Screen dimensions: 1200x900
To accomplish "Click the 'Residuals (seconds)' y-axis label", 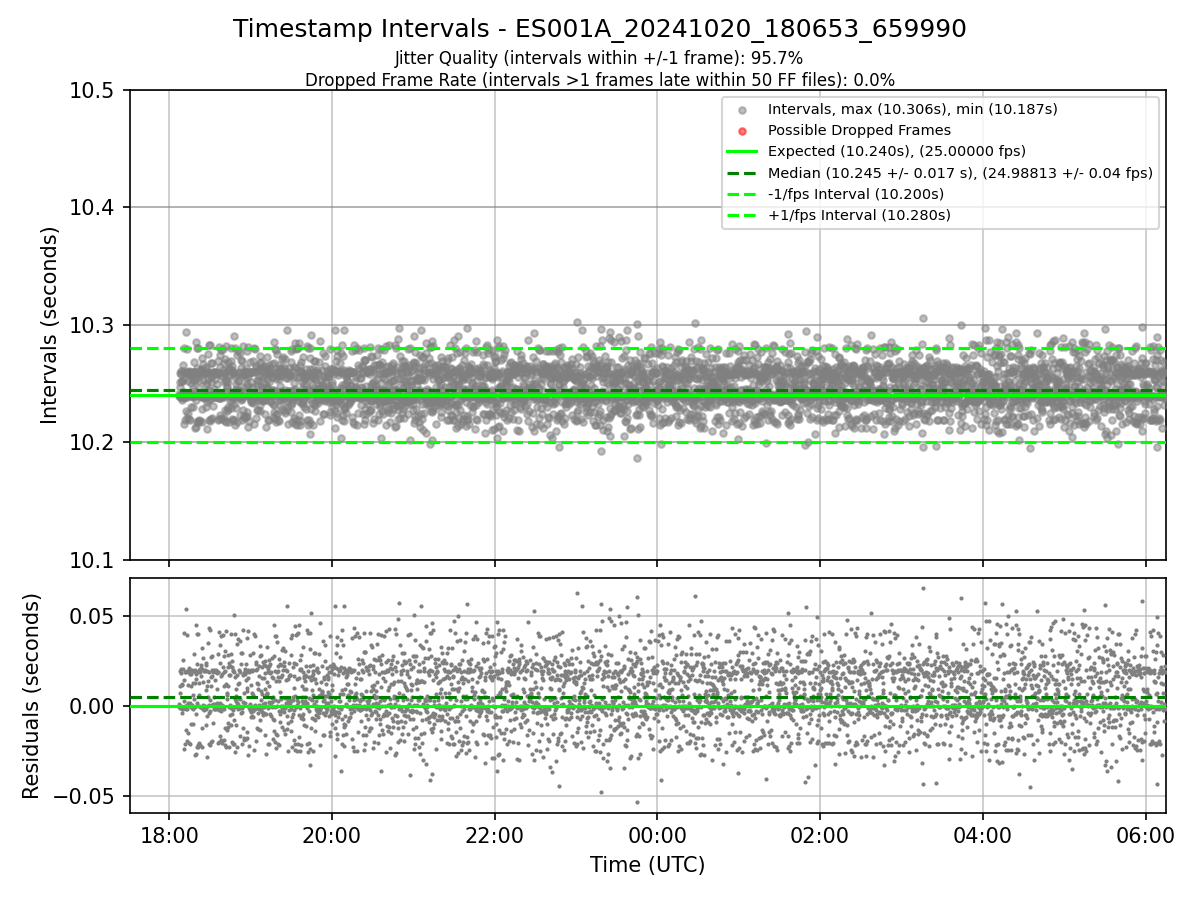I will 32,696.
